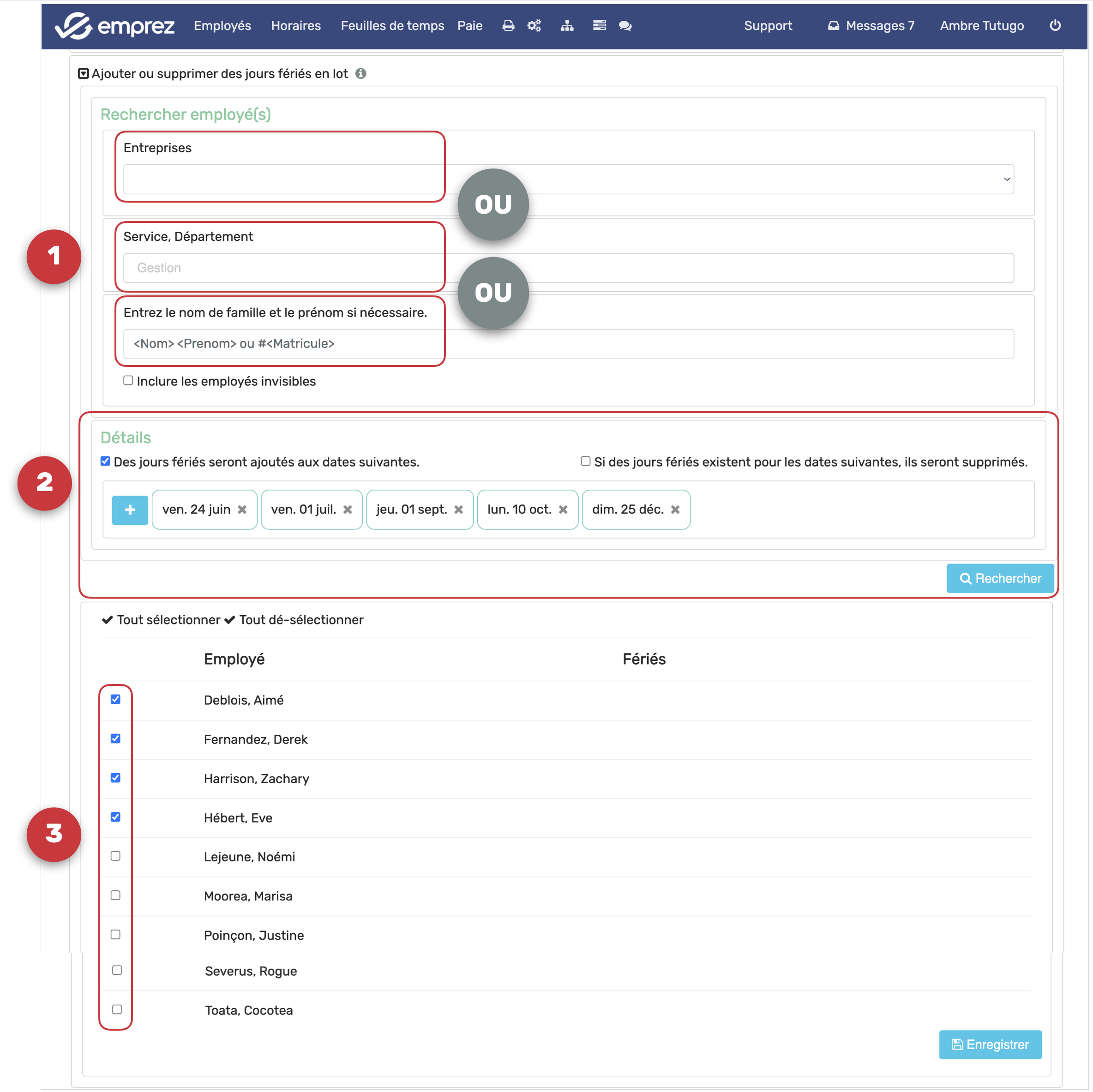Remove the dim. 25 déc. date tag
Image resolution: width=1093 pixels, height=1092 pixels.
coord(675,509)
